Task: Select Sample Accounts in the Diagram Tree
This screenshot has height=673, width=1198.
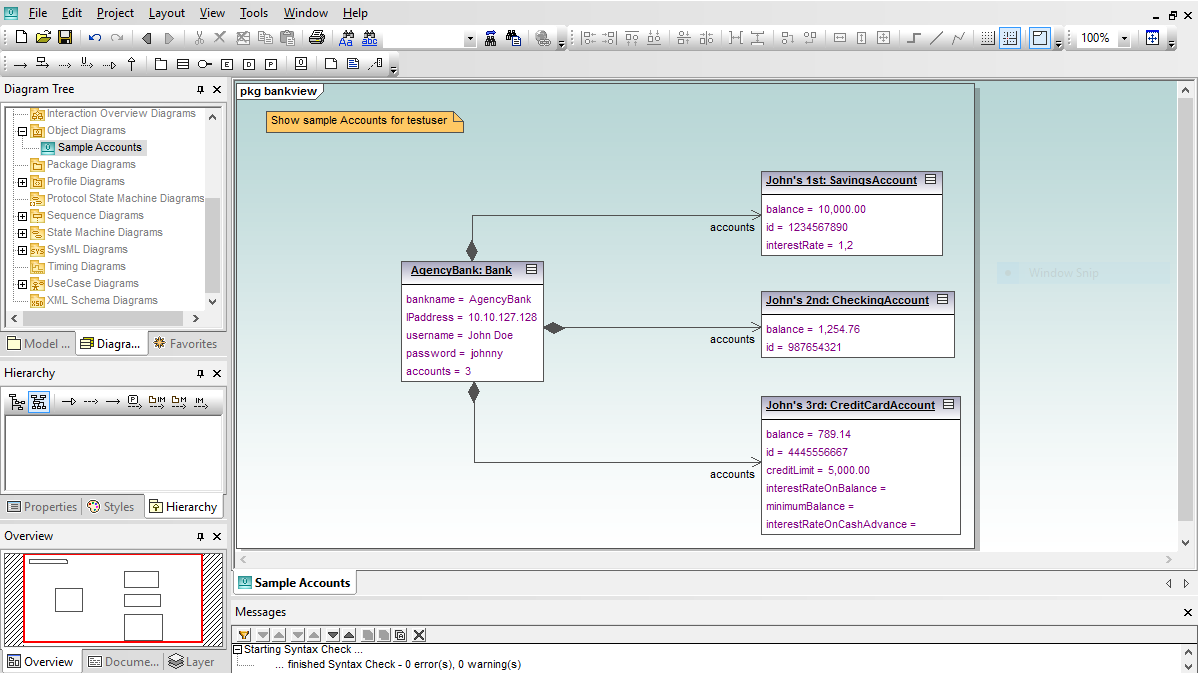Action: coord(99,147)
